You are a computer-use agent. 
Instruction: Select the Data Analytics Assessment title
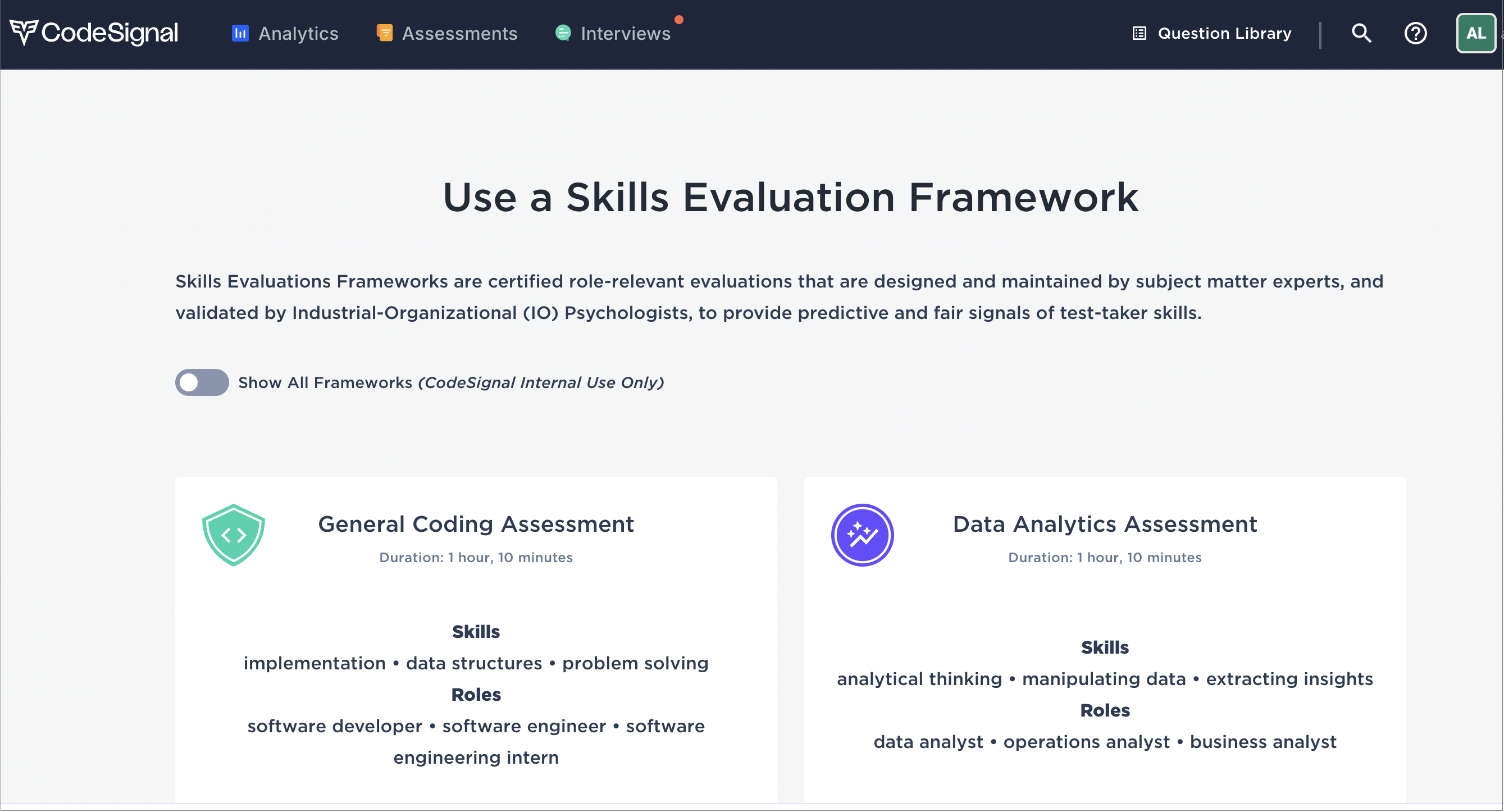click(1105, 524)
